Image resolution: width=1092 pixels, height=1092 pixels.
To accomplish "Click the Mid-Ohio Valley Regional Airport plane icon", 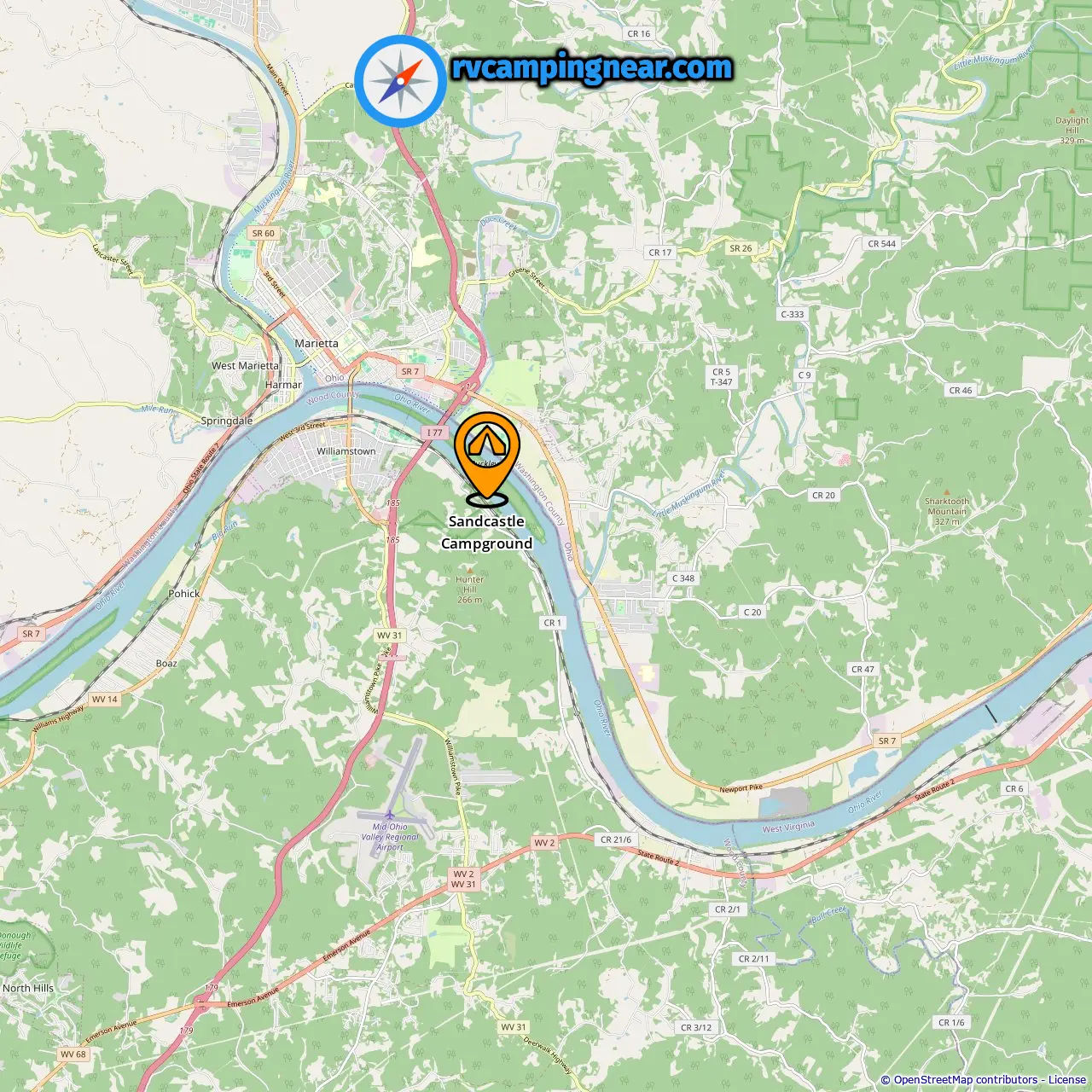I will pyautogui.click(x=389, y=815).
